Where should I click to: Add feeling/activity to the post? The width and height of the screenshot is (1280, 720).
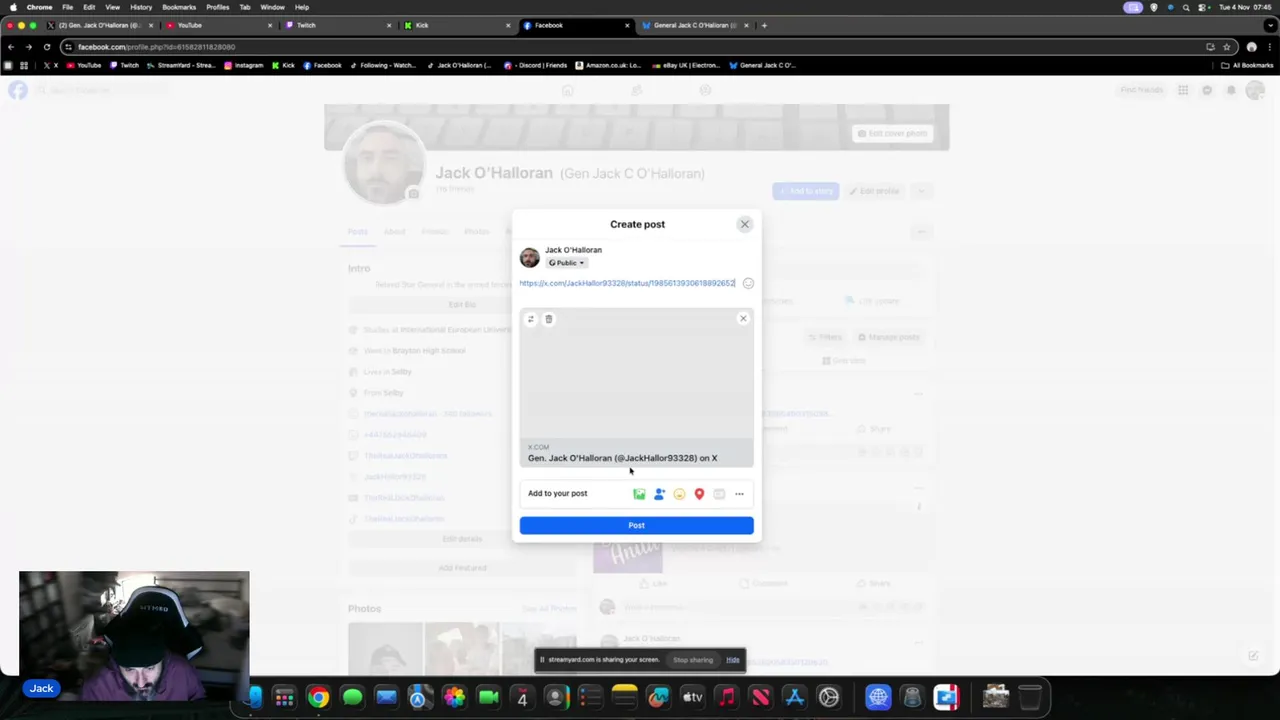tap(679, 494)
